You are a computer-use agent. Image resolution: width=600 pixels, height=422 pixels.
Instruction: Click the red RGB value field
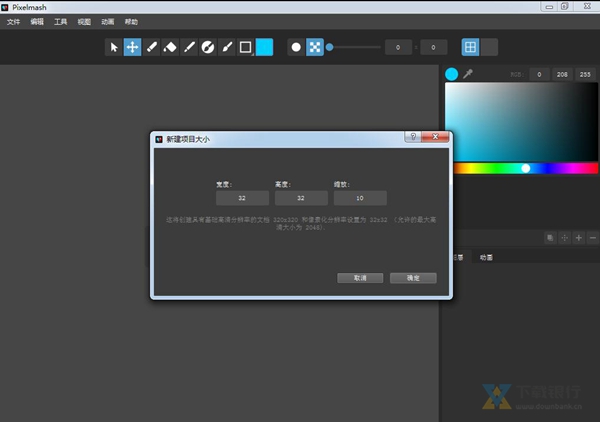point(539,75)
